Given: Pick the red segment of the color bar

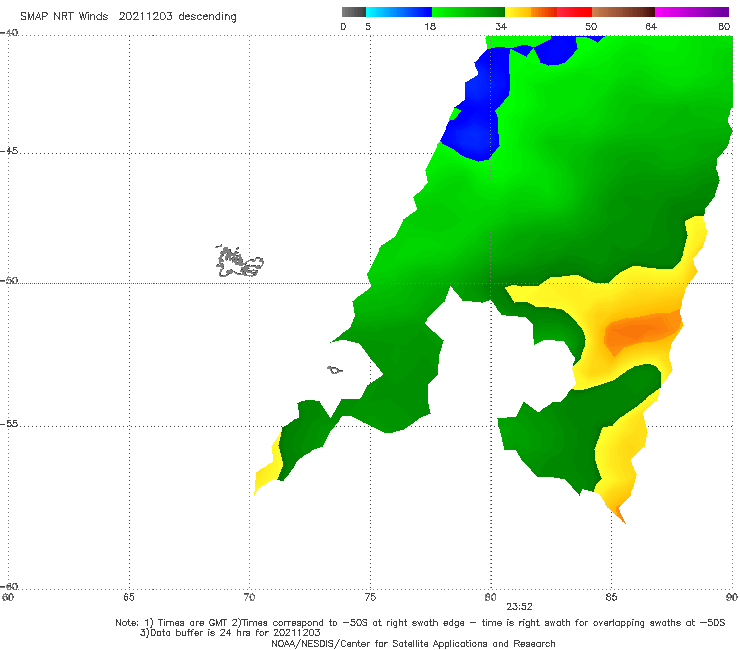Looking at the screenshot, I should pyautogui.click(x=574, y=12).
